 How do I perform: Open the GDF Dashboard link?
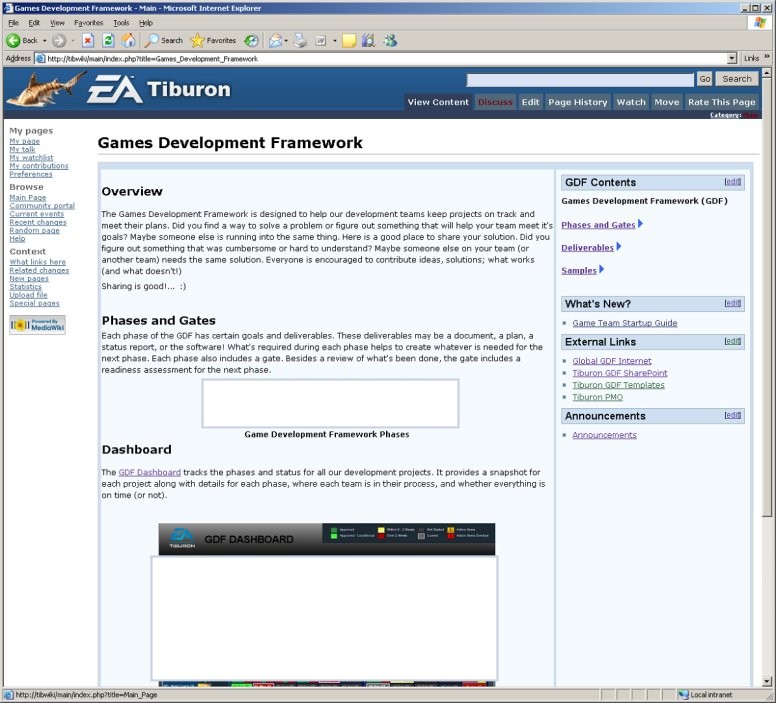149,472
